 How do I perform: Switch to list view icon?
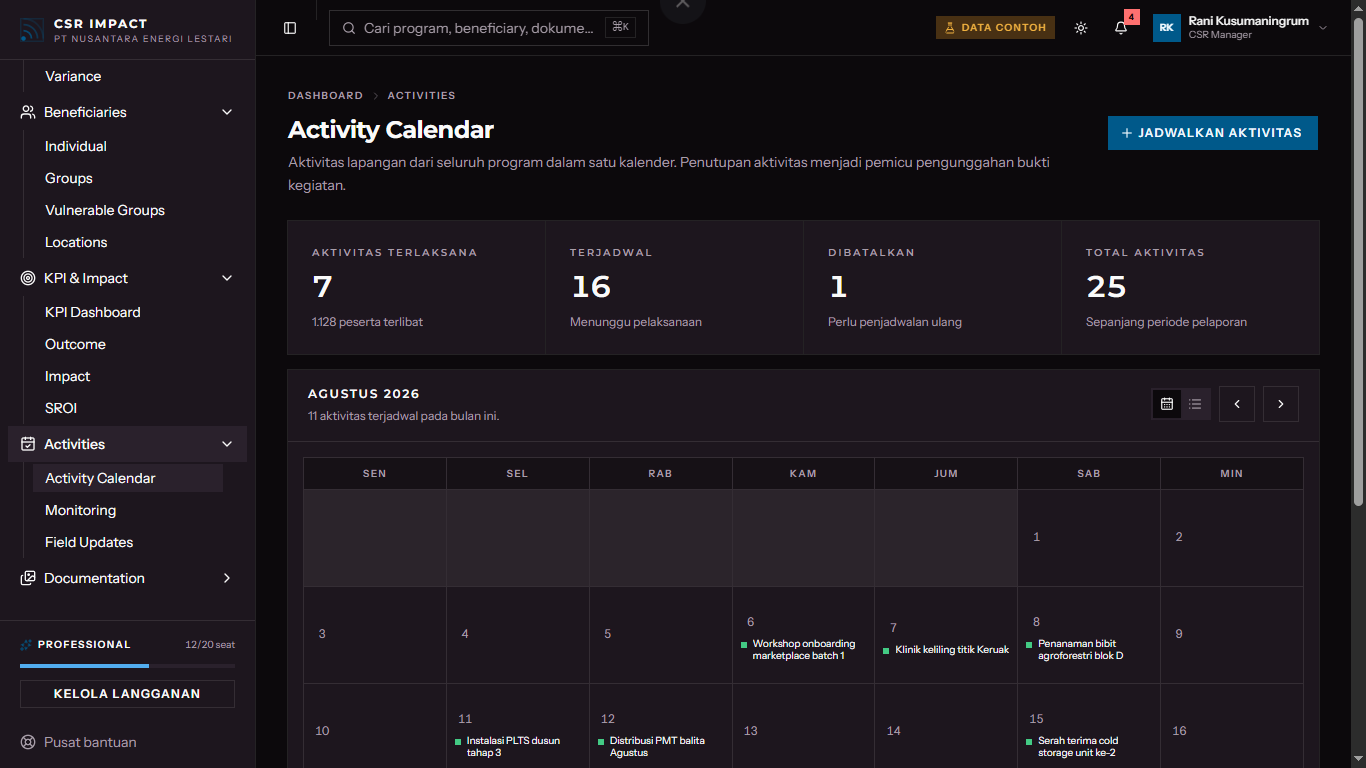(x=1195, y=404)
